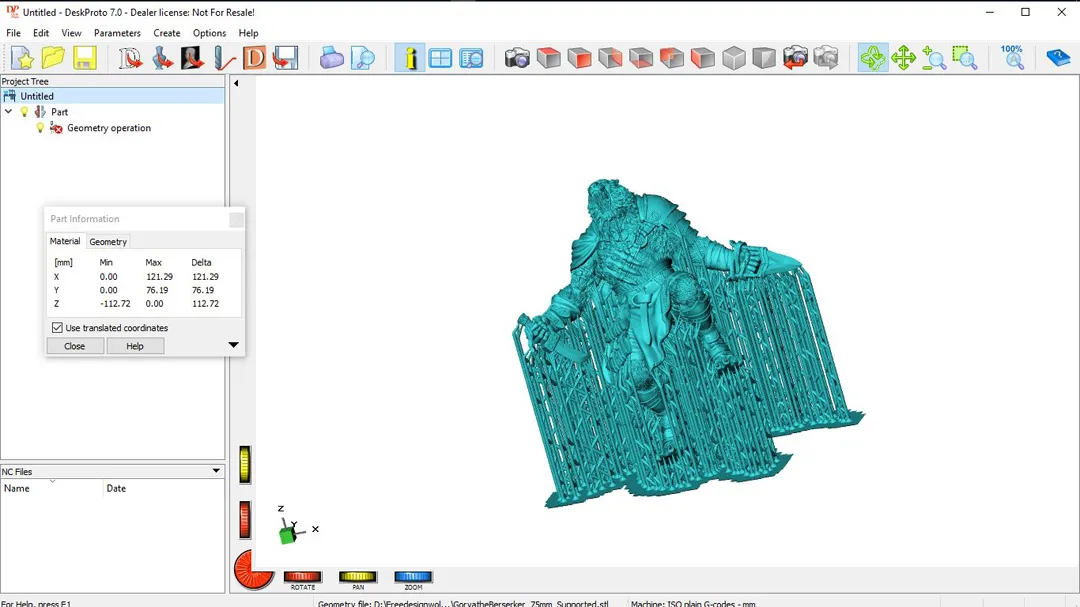Click the blue vase with red arrow icon
1080x607 pixels.
(x=161, y=59)
